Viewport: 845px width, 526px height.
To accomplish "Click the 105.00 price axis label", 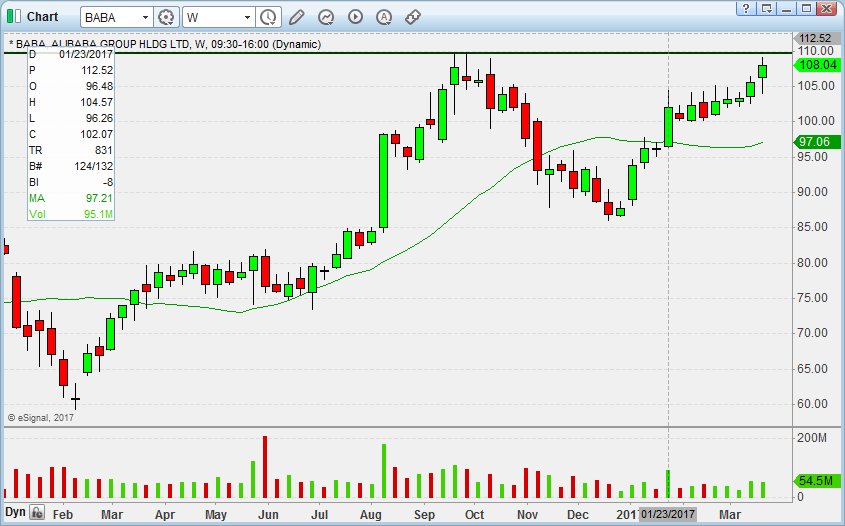I will coord(816,86).
